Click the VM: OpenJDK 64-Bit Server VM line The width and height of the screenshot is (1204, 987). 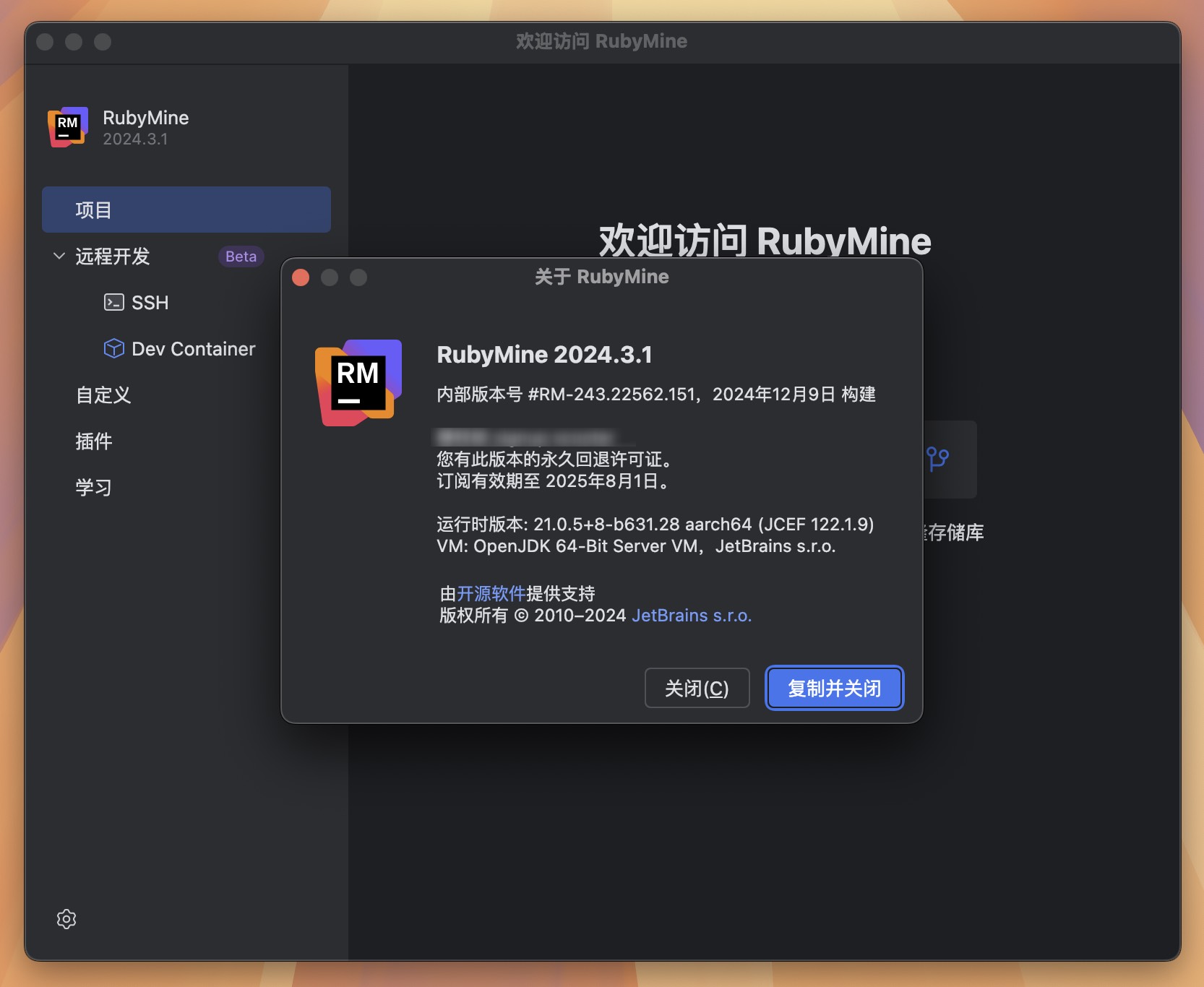636,546
